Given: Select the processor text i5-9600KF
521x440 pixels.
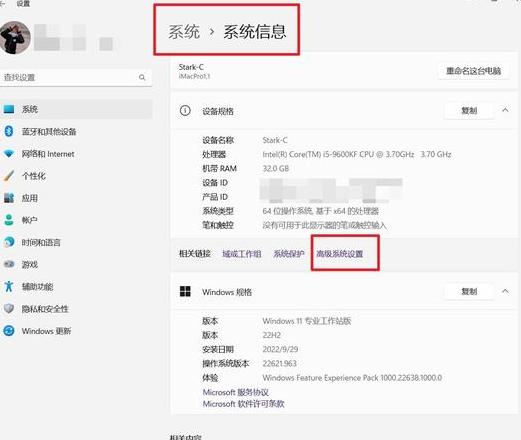Looking at the screenshot, I should point(357,154).
